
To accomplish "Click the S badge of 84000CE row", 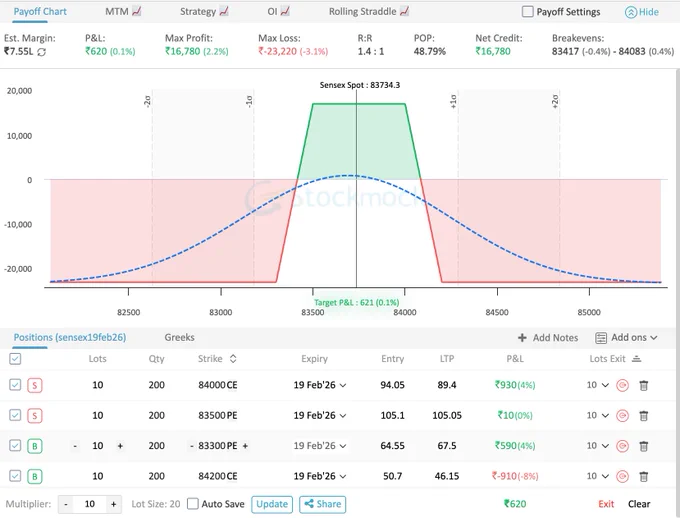I will [35, 385].
